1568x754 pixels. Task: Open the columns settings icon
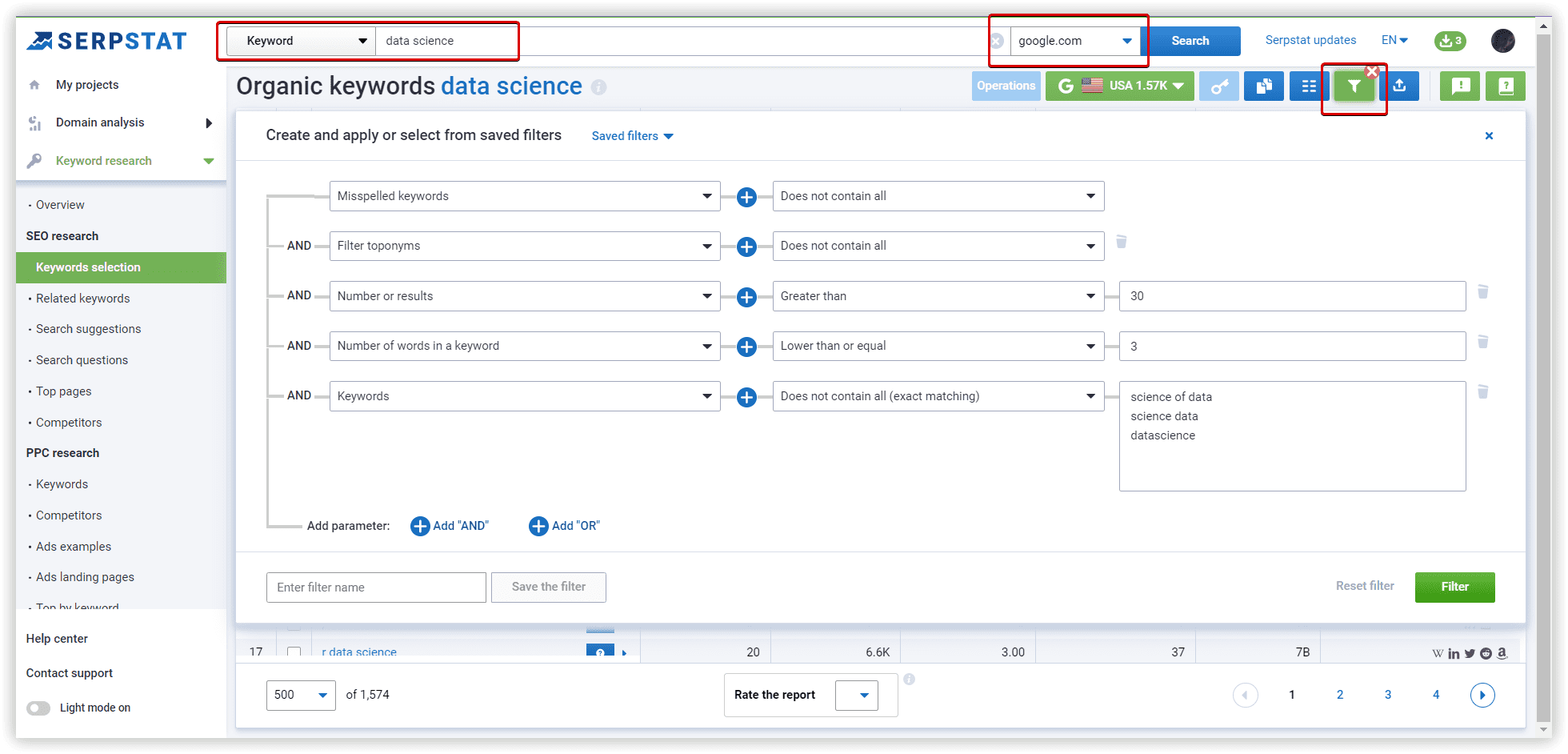[x=1308, y=86]
